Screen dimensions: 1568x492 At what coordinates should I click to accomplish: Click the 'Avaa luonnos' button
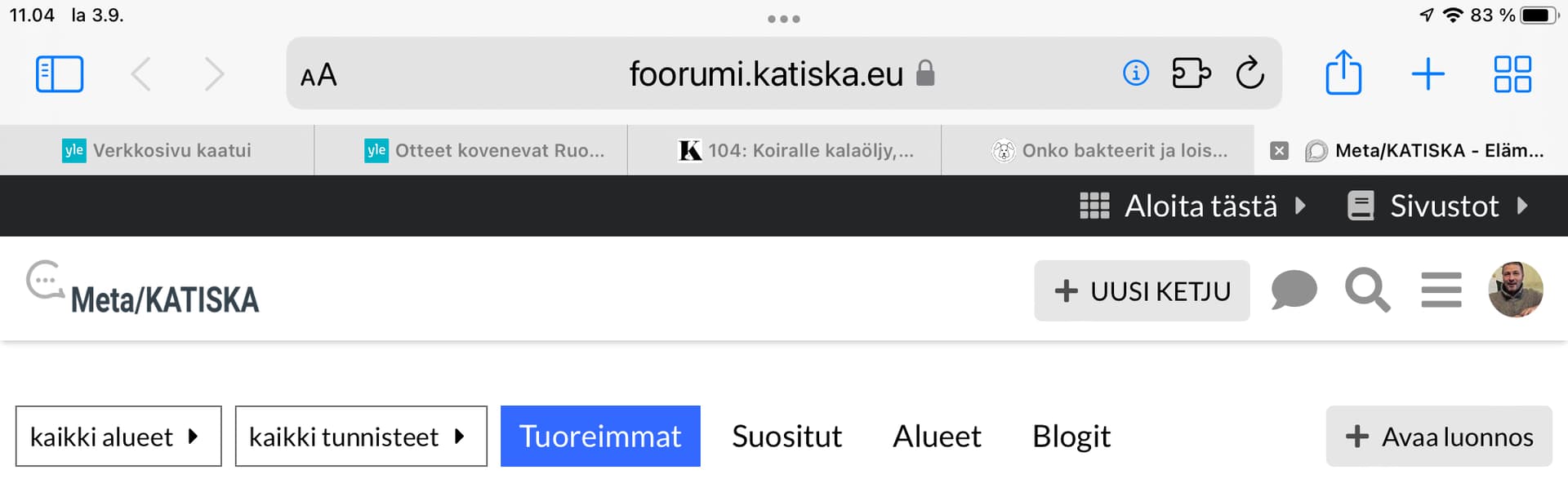click(x=1439, y=437)
